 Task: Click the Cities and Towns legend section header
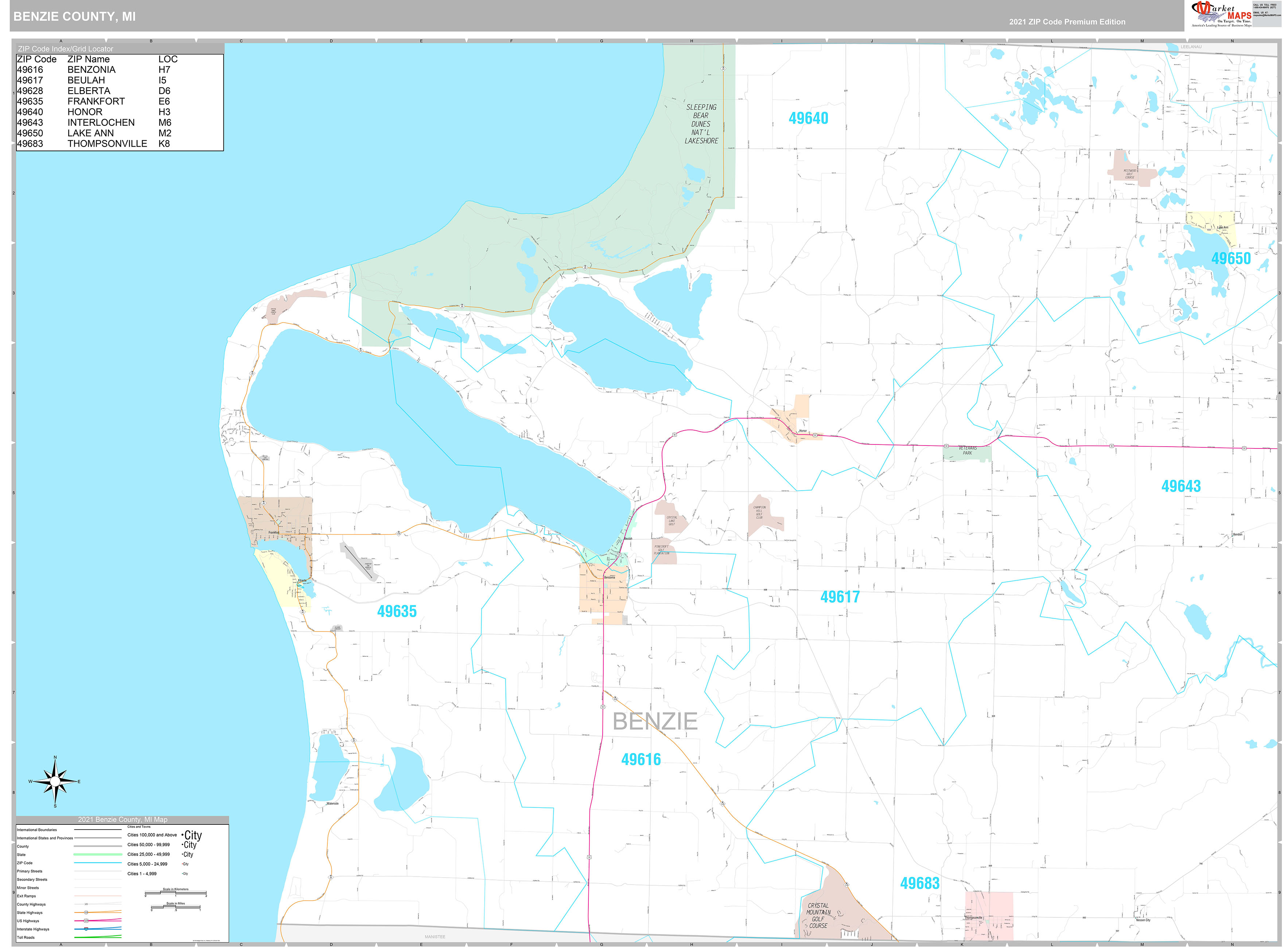coord(139,827)
